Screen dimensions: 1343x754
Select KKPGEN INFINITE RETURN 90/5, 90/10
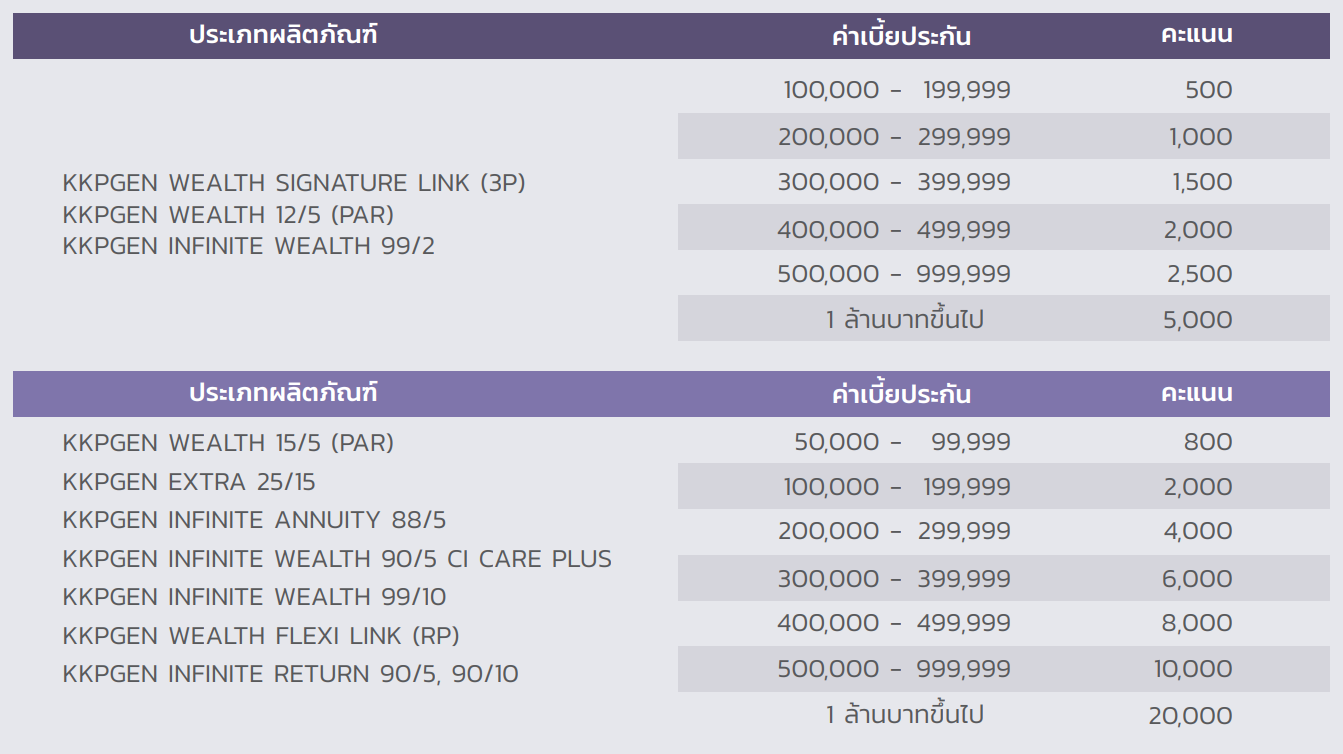click(290, 674)
